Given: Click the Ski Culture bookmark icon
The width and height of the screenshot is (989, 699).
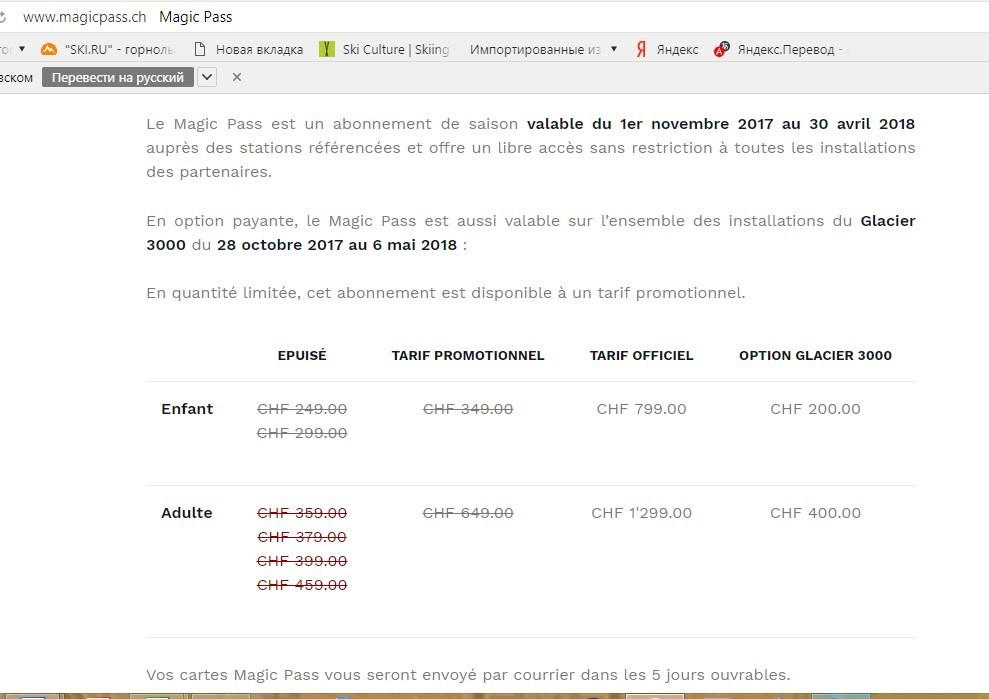Looking at the screenshot, I should [x=327, y=49].
